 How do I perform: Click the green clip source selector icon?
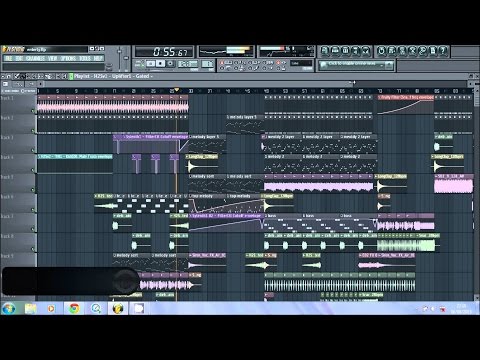point(71,76)
